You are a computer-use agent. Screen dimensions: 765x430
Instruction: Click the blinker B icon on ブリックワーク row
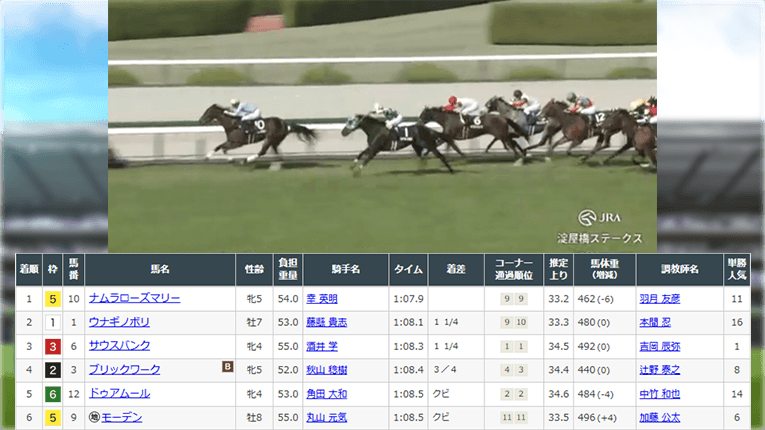coord(227,366)
